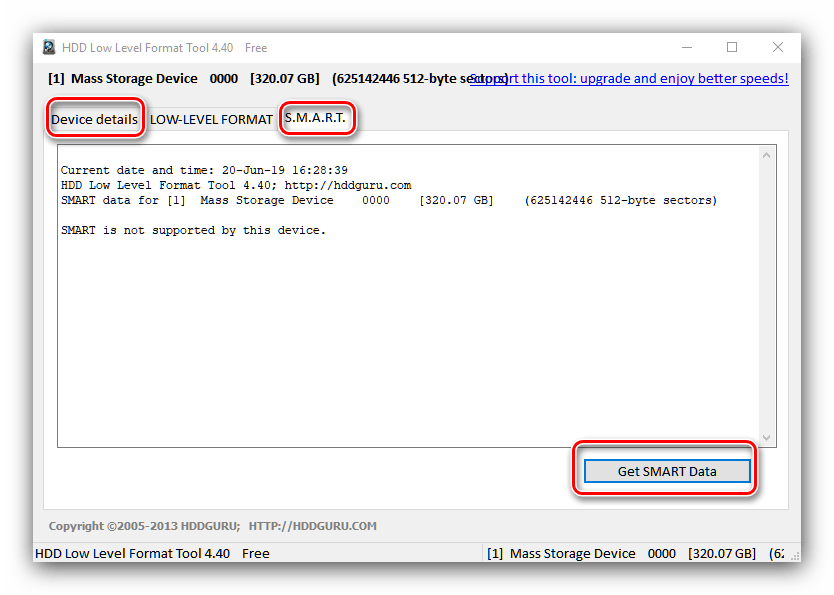
Task: Close the HDD Low Level Format Tool window
Action: tap(778, 47)
